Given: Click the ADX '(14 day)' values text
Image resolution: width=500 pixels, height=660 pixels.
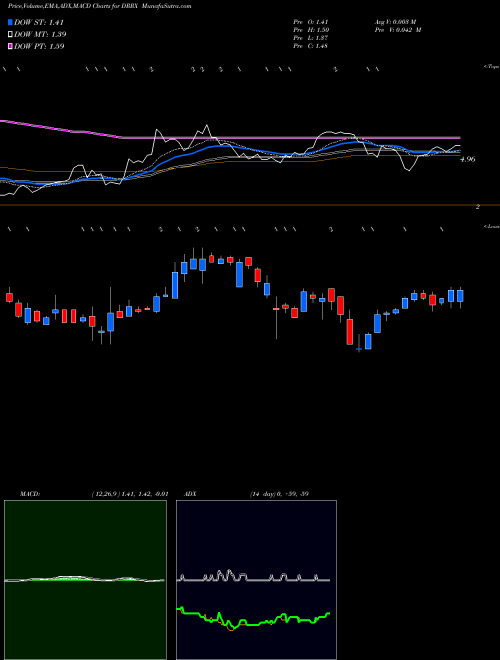Looking at the screenshot, I should [279, 494].
